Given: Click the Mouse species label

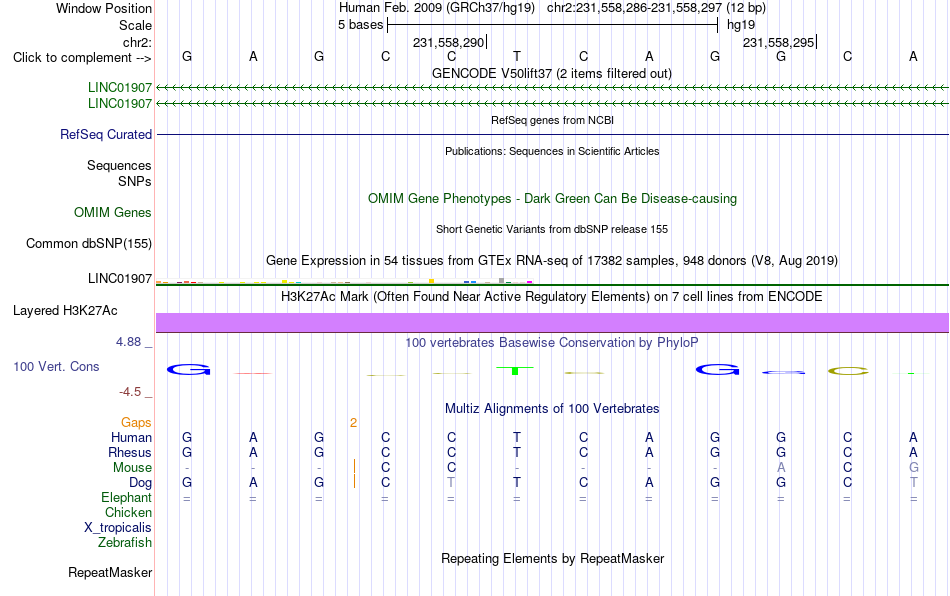Looking at the screenshot, I should 132,468.
